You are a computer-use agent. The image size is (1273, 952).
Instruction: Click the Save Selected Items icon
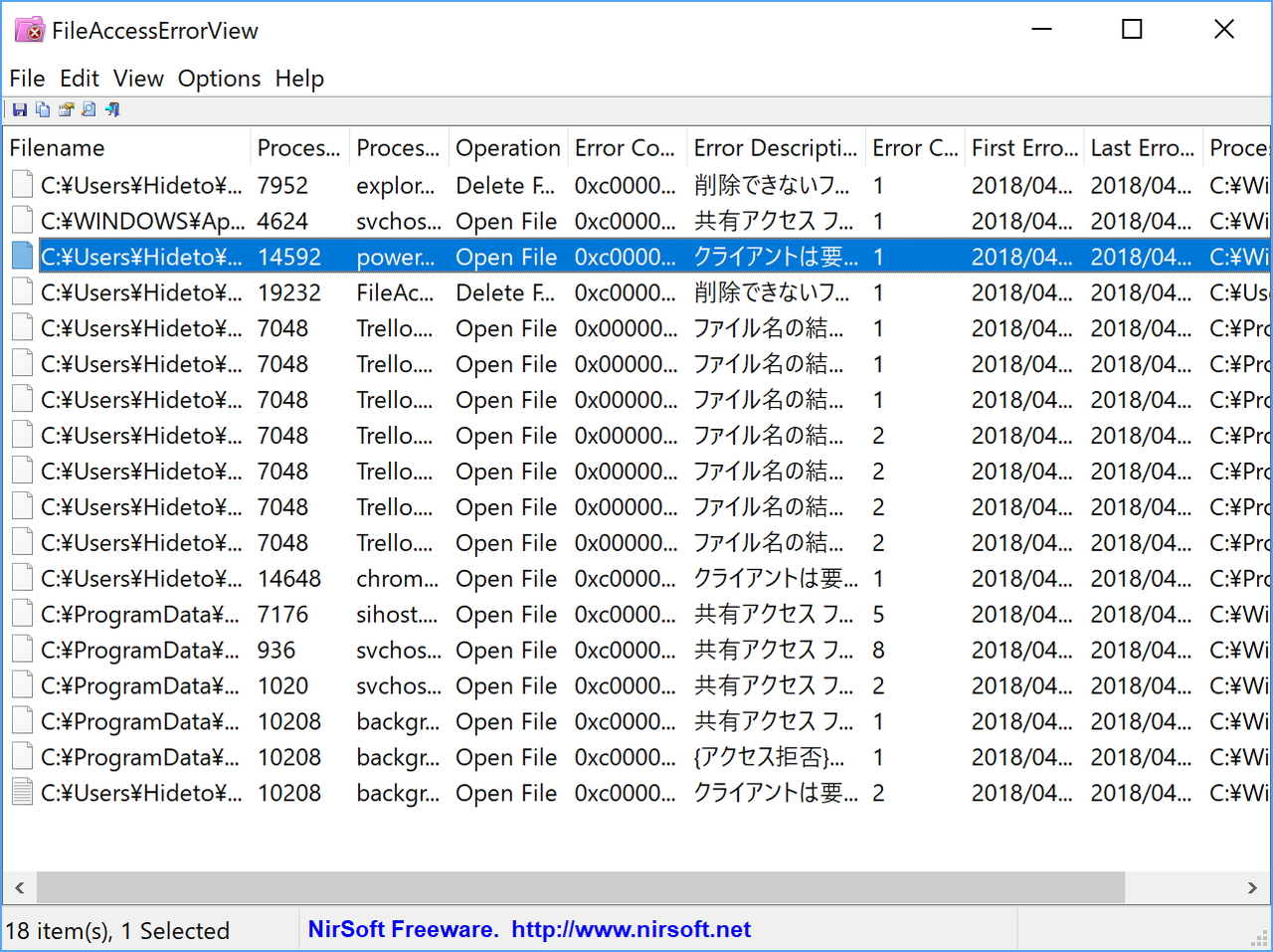(20, 108)
